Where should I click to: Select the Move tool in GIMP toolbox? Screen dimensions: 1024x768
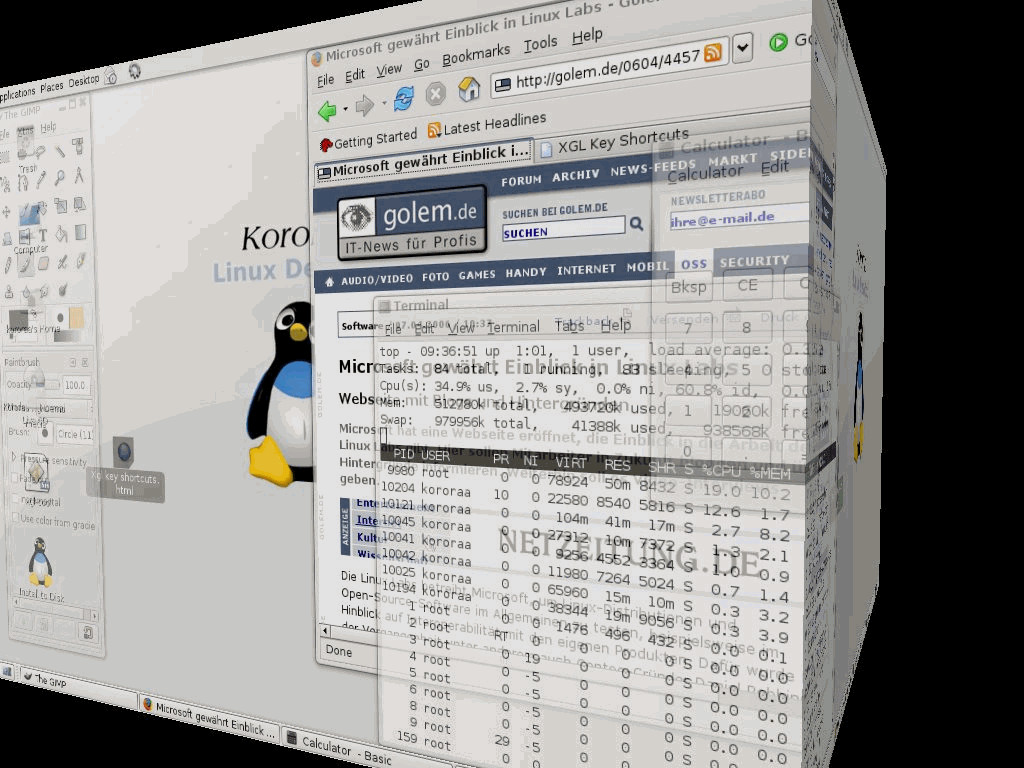tap(7, 212)
